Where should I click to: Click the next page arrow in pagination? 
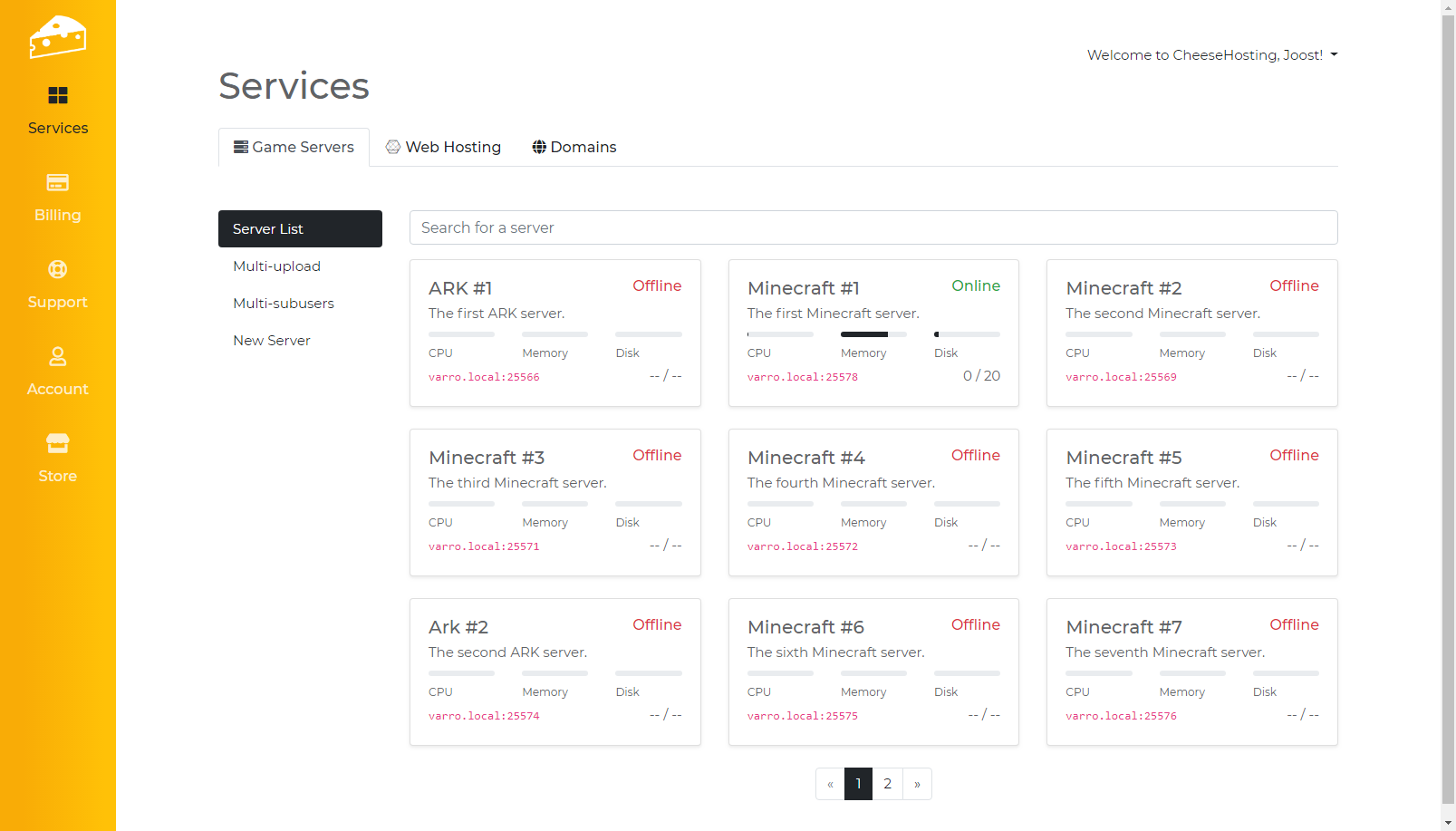click(x=917, y=784)
